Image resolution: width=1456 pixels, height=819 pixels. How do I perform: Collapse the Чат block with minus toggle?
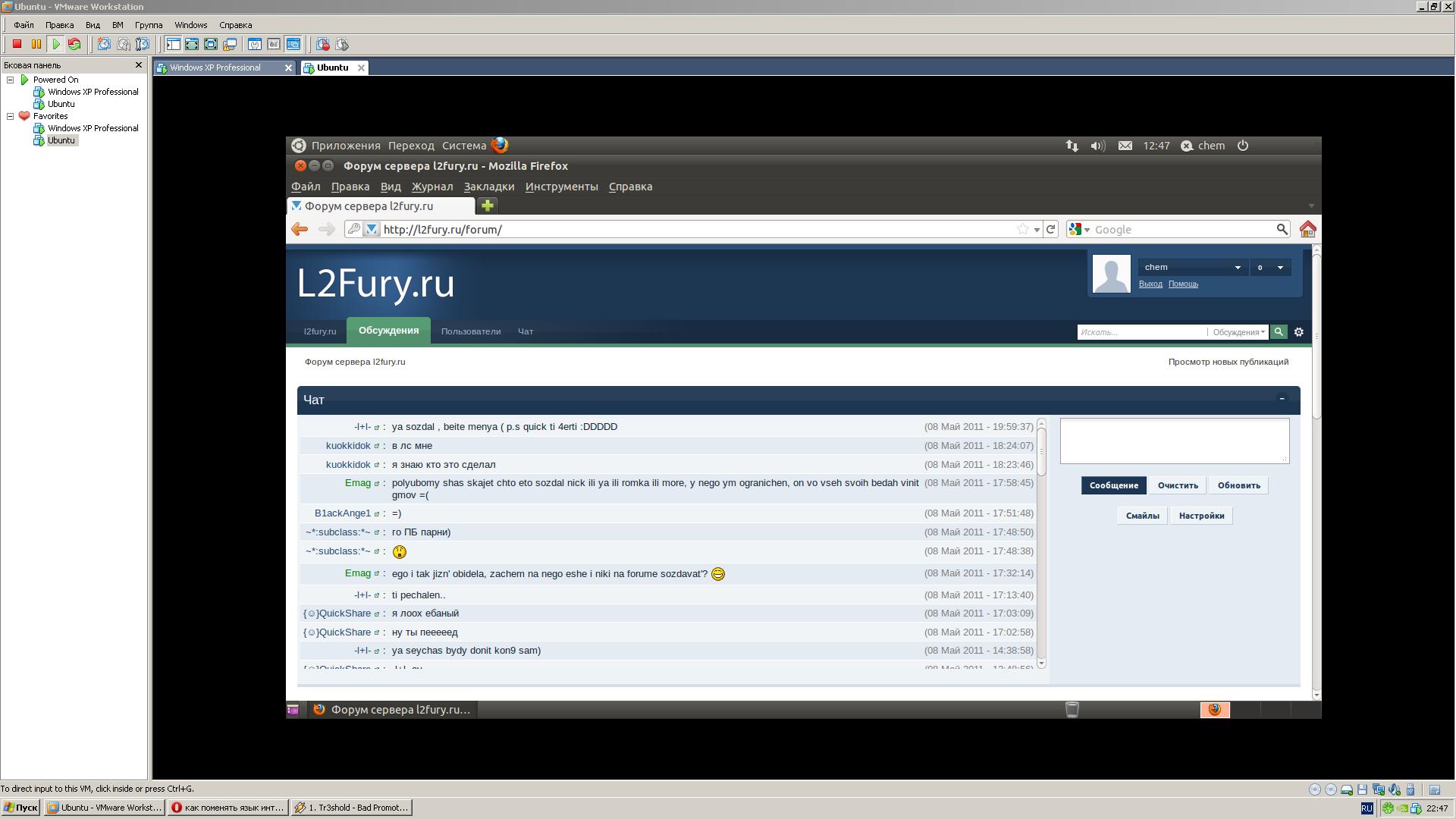1282,398
